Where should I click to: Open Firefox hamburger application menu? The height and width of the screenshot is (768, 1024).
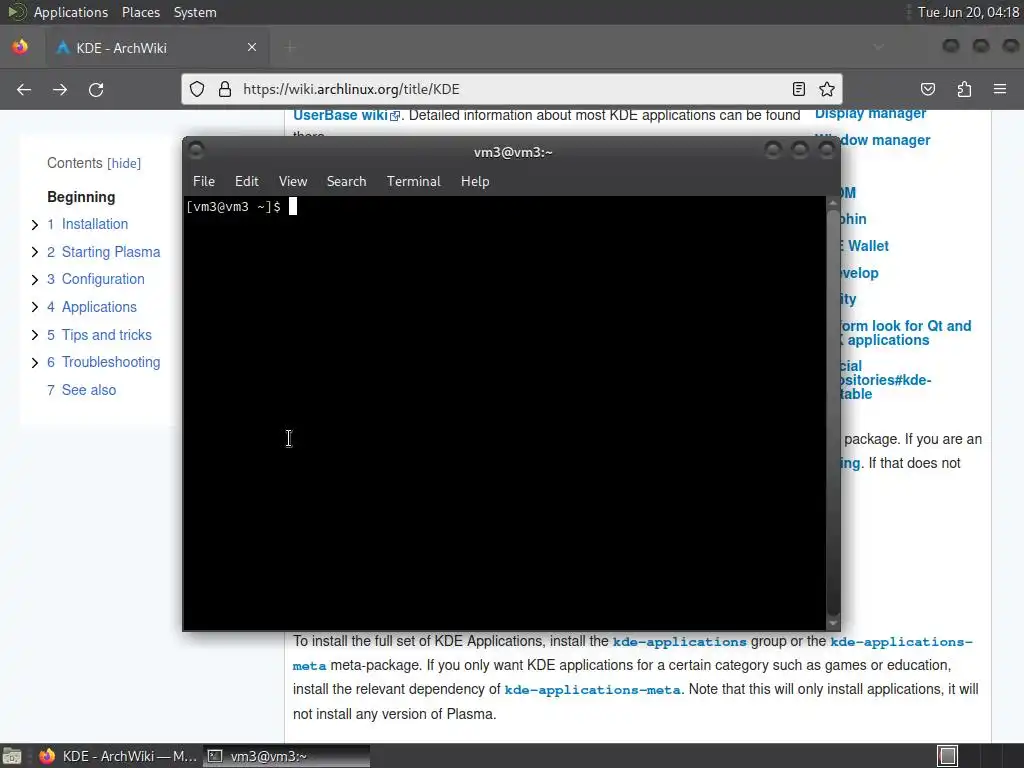(1000, 89)
